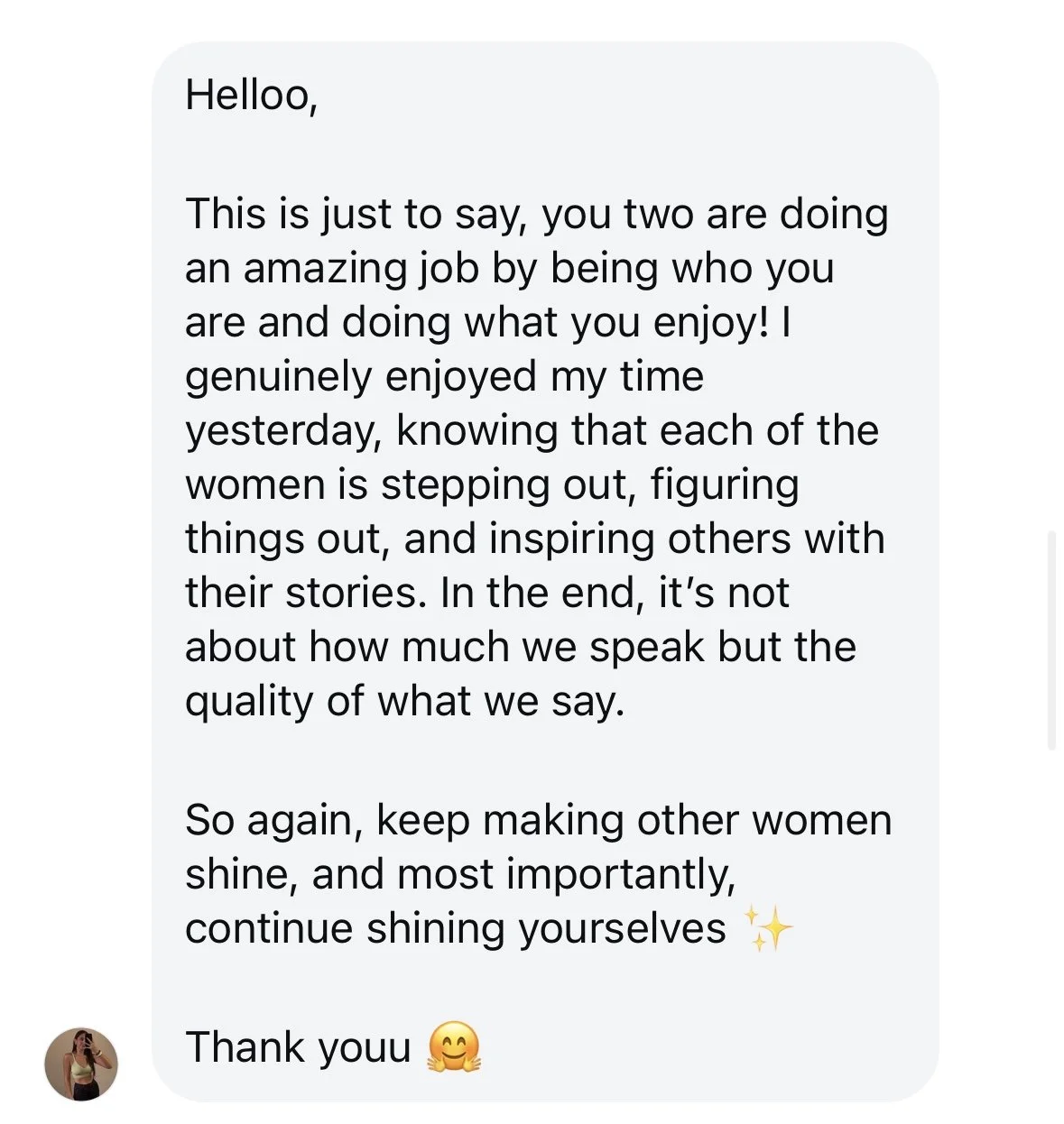Click the line 'quality of what we say.'
1064x1124 pixels.
[405, 701]
